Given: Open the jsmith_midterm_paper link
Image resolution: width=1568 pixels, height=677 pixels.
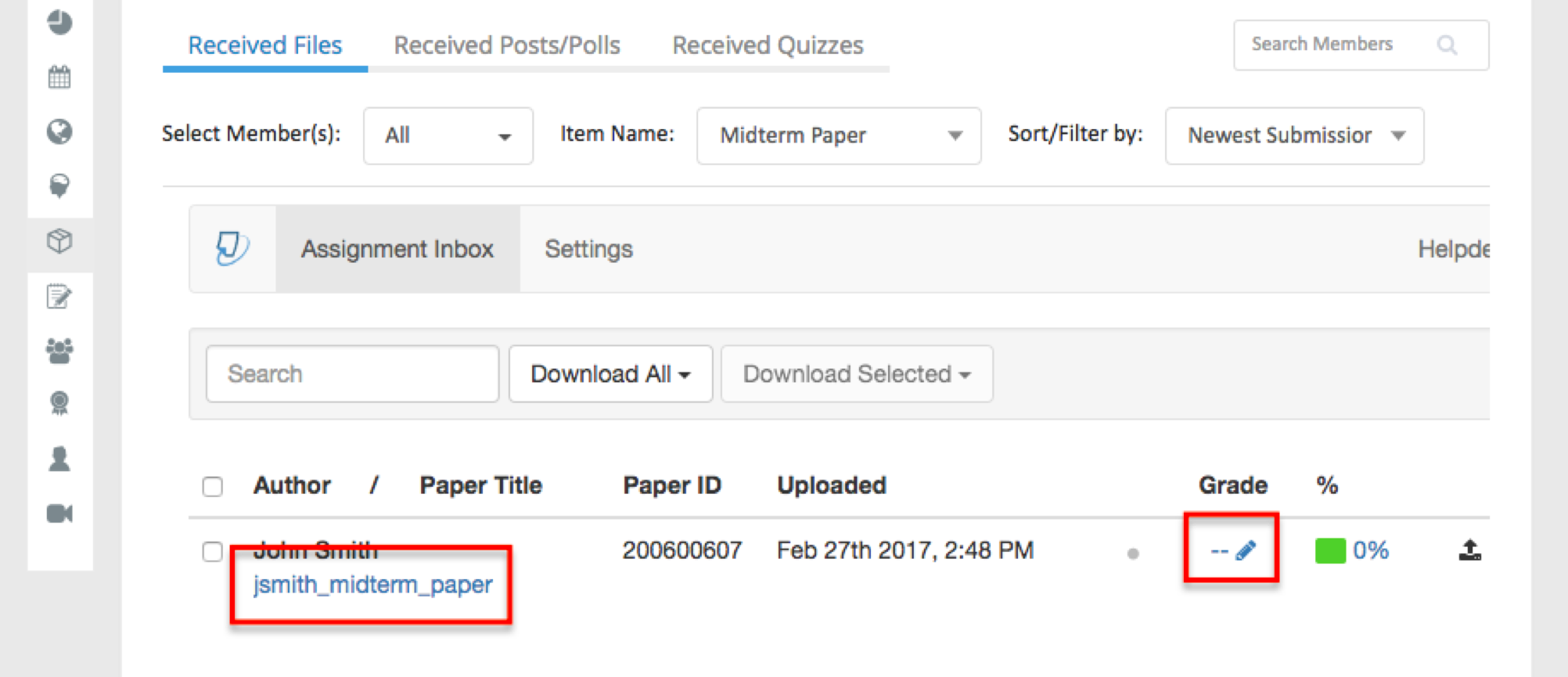Looking at the screenshot, I should (x=372, y=585).
